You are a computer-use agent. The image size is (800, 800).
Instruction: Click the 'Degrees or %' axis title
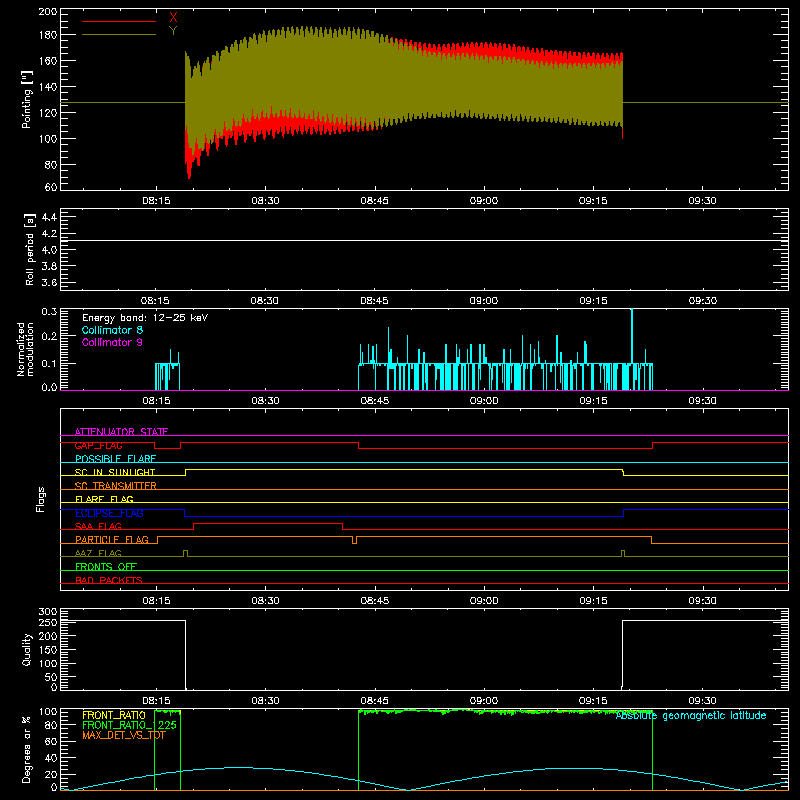tap(27, 749)
